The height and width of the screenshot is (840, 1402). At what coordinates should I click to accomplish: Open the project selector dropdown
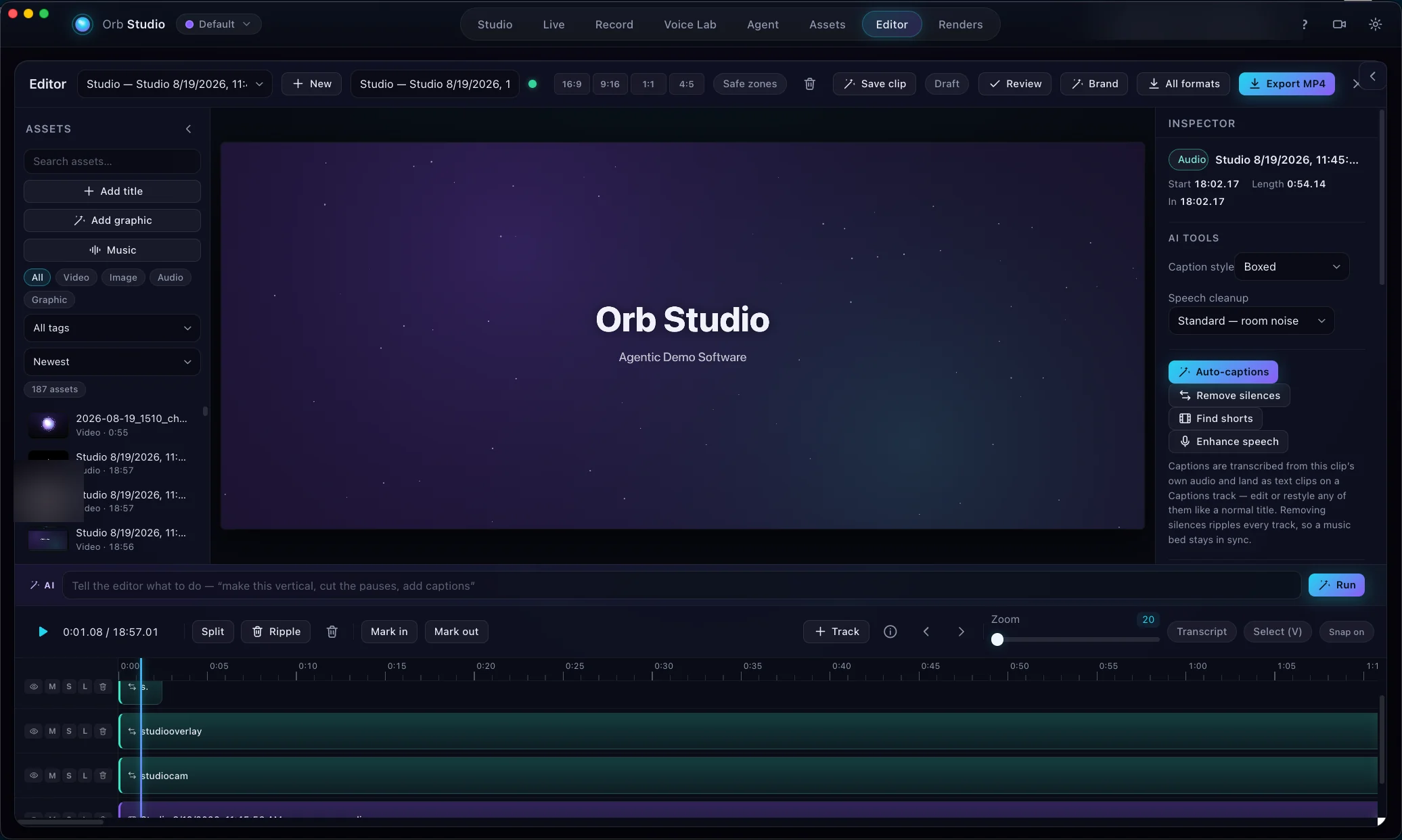point(175,84)
